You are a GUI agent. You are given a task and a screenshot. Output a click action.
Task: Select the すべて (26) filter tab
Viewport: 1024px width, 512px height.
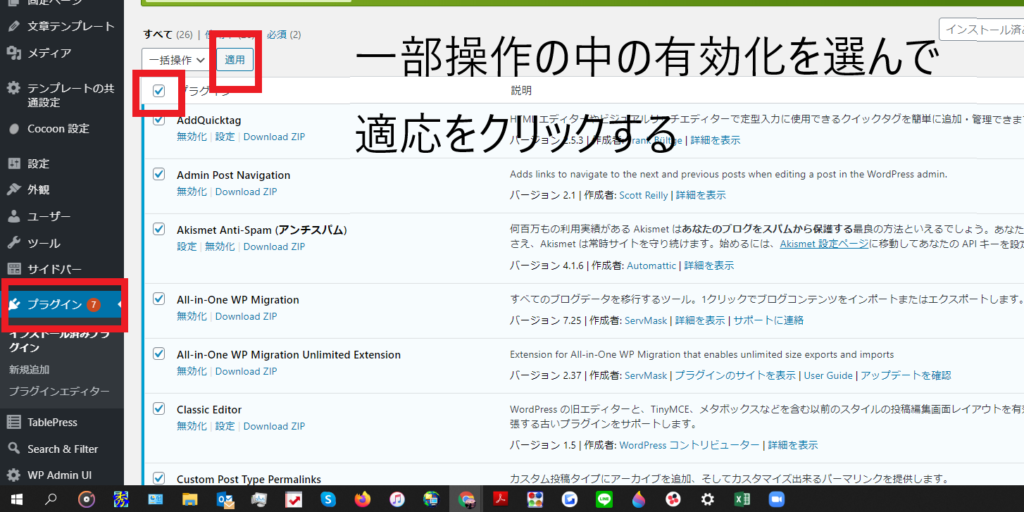[168, 34]
